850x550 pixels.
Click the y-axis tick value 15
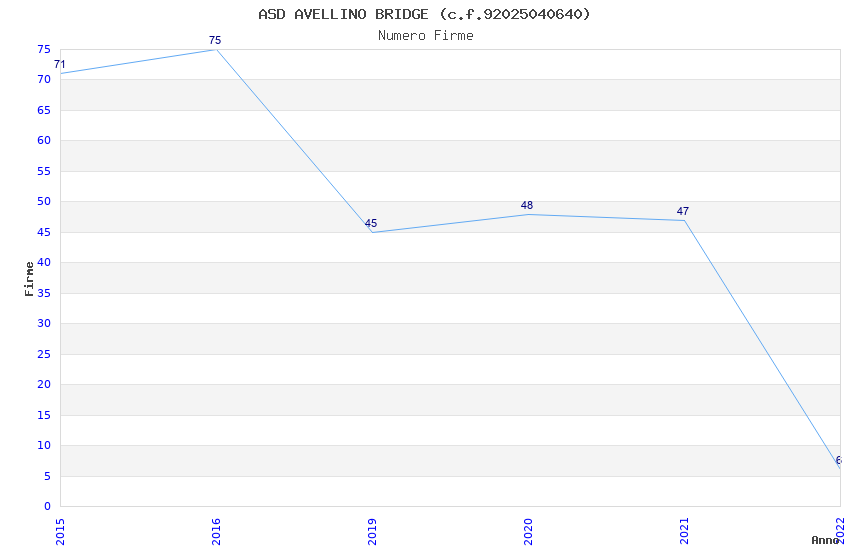pos(44,415)
